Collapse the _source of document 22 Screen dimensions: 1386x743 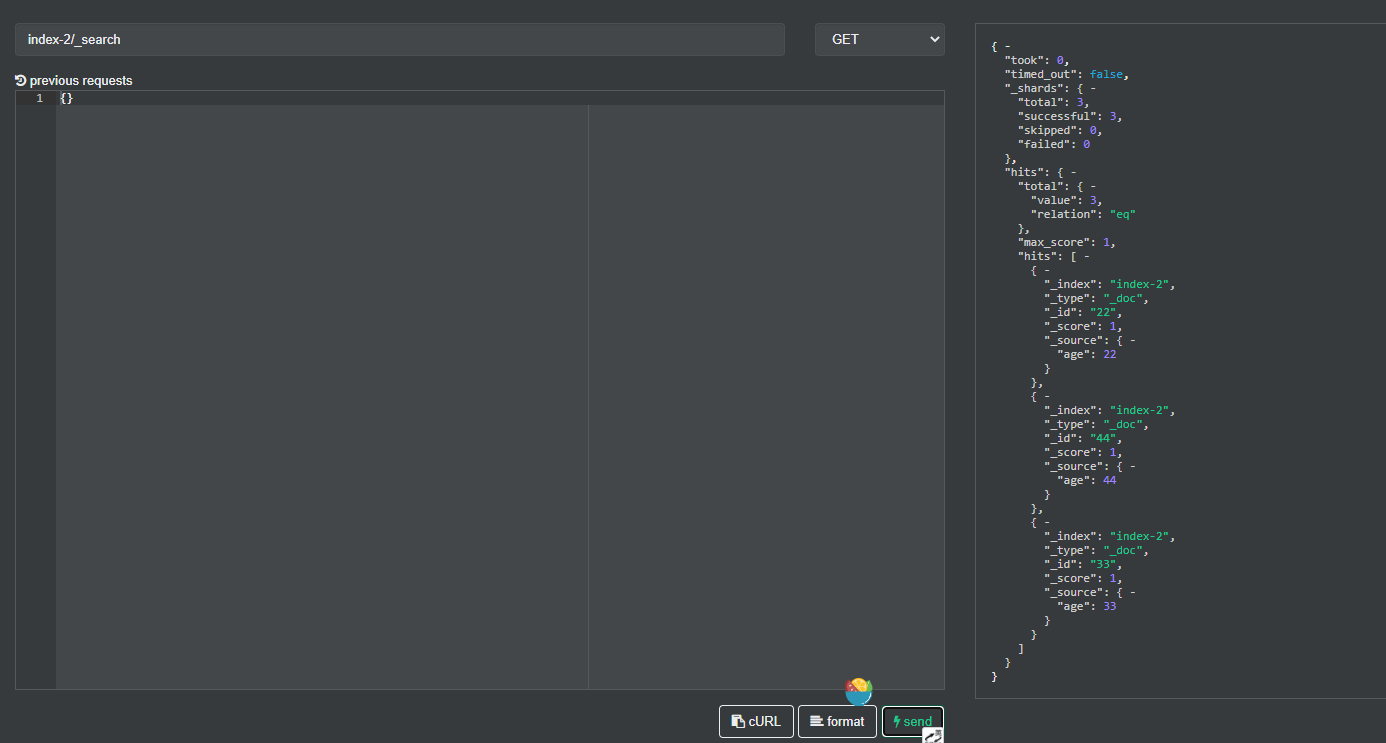point(1131,340)
